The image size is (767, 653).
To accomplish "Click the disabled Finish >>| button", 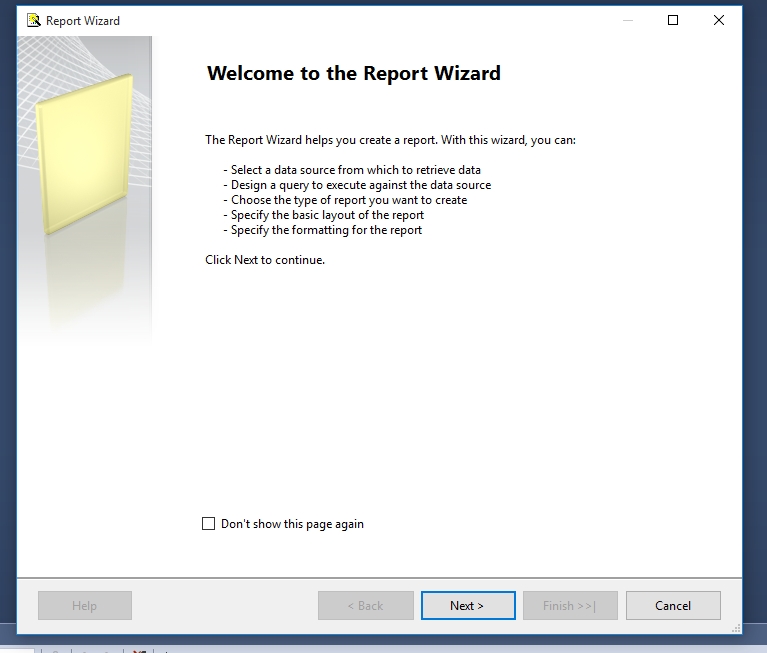I will (569, 605).
